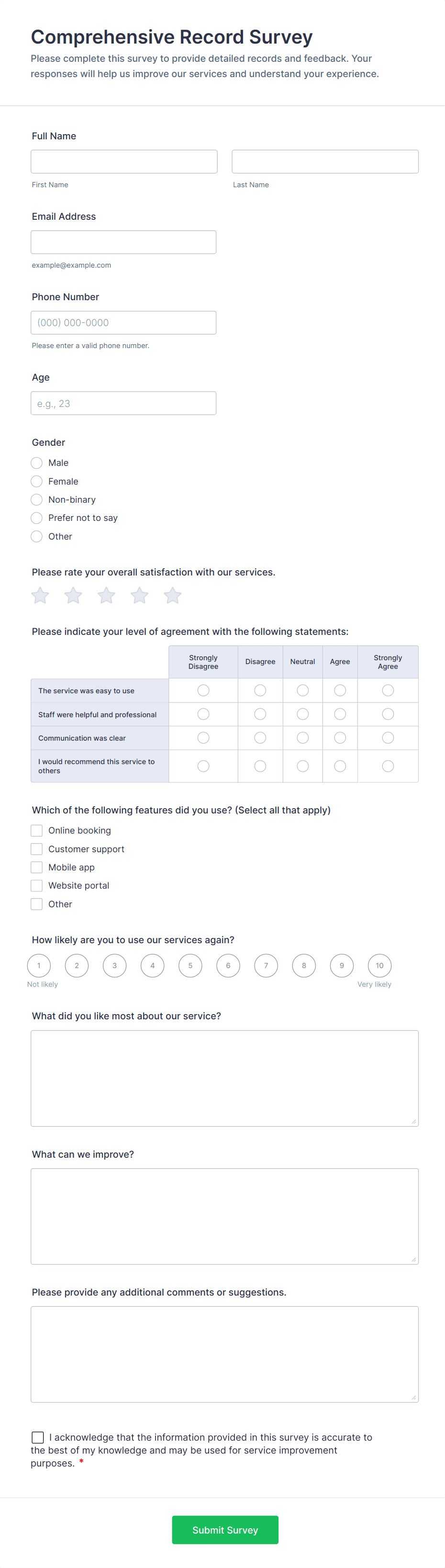Select 7 on the rating scale
Viewport: 445px width, 1568px height.
[x=266, y=965]
